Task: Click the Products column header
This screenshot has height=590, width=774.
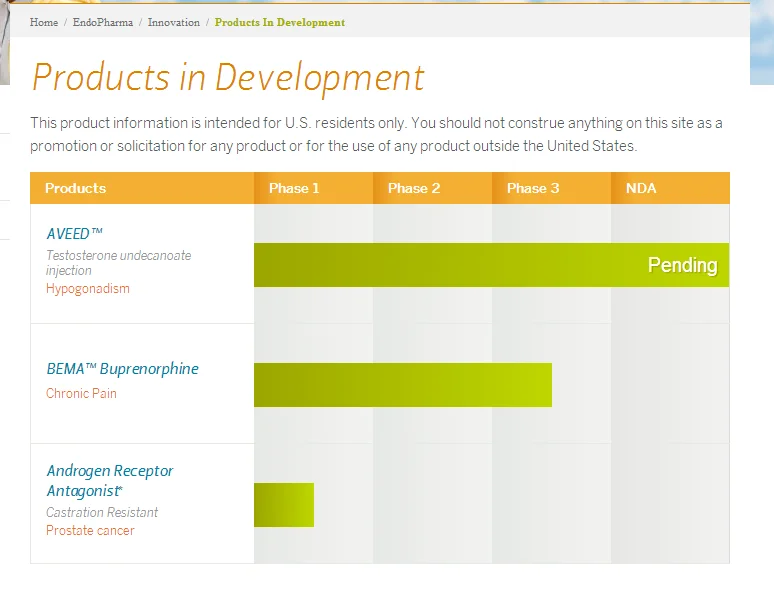Action: pyautogui.click(x=142, y=188)
